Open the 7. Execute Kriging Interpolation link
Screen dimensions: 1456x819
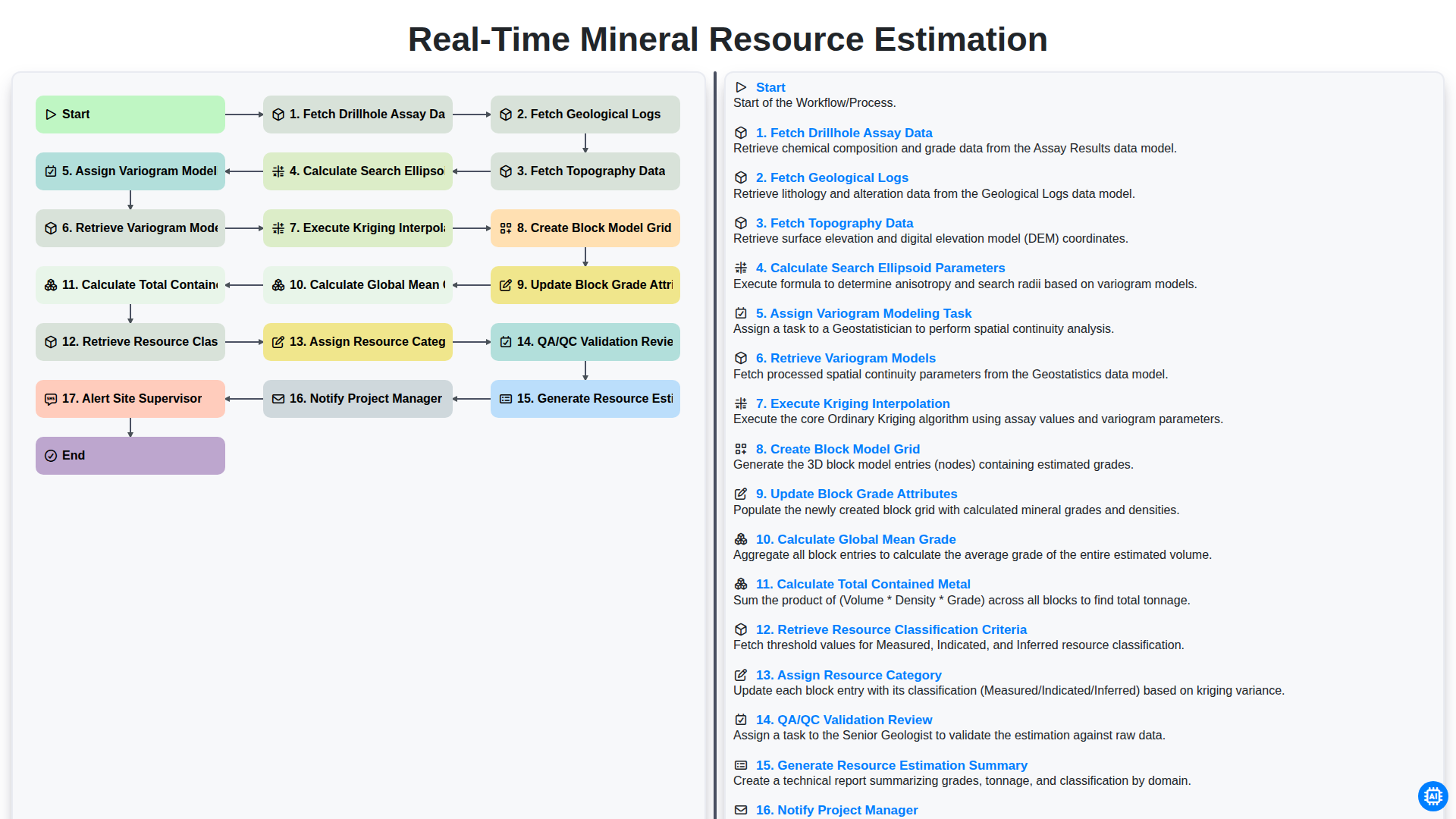coord(852,403)
